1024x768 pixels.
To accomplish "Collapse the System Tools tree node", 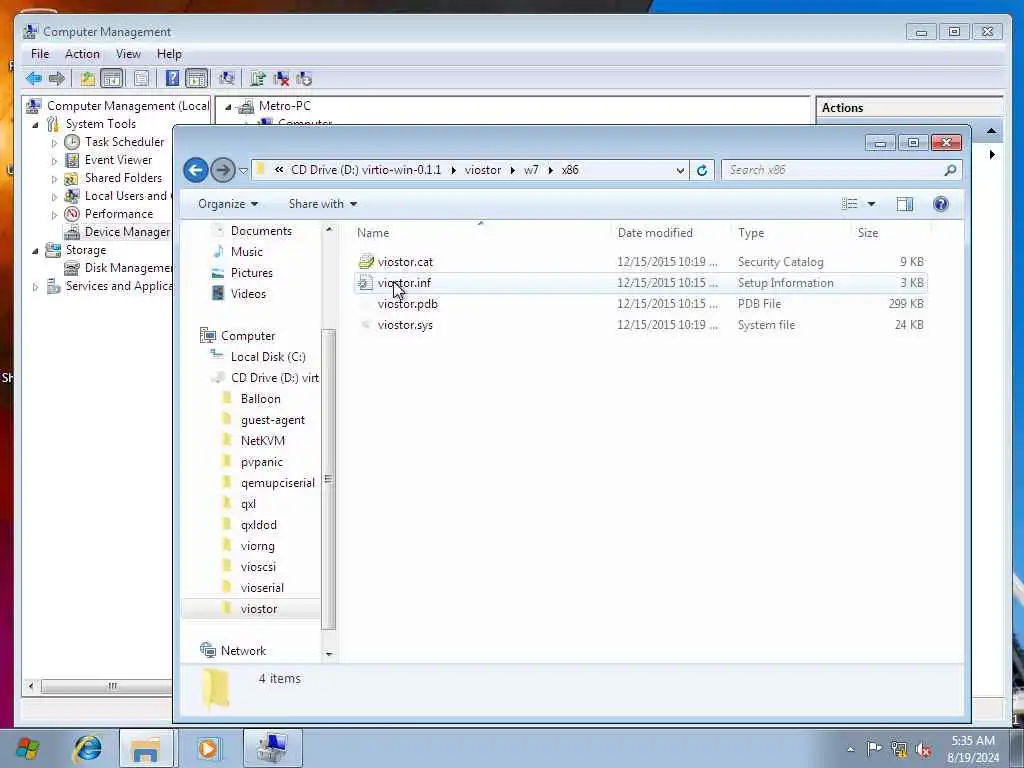I will 35,124.
